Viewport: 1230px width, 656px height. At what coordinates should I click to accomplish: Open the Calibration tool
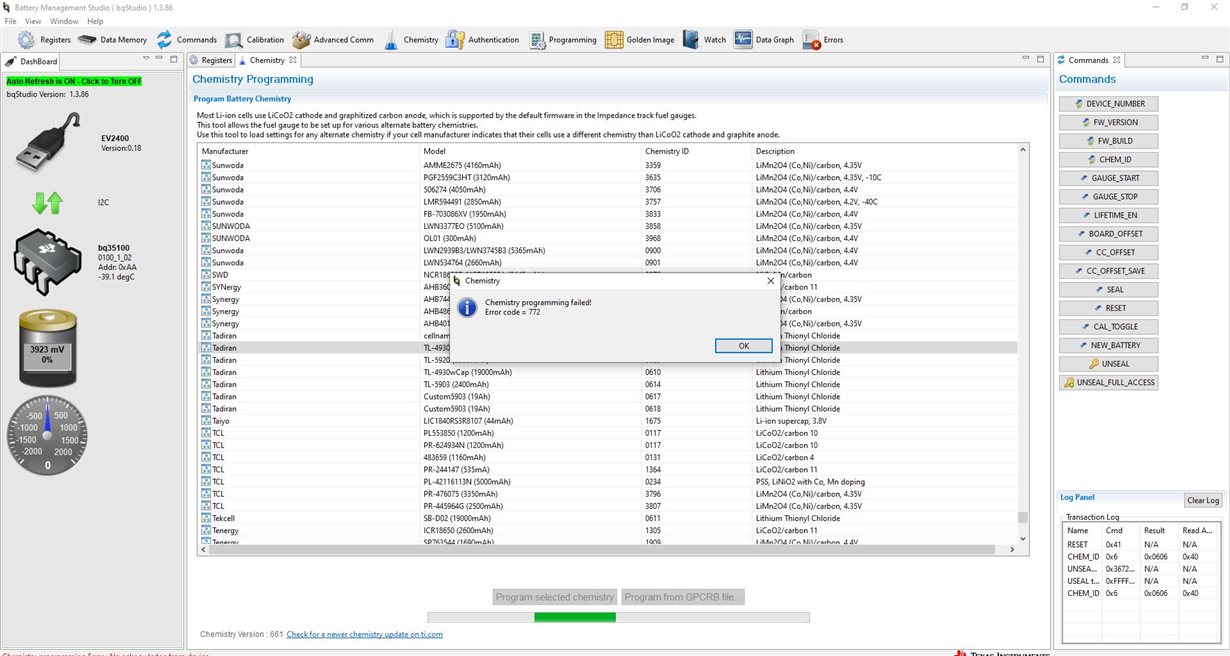pos(255,40)
